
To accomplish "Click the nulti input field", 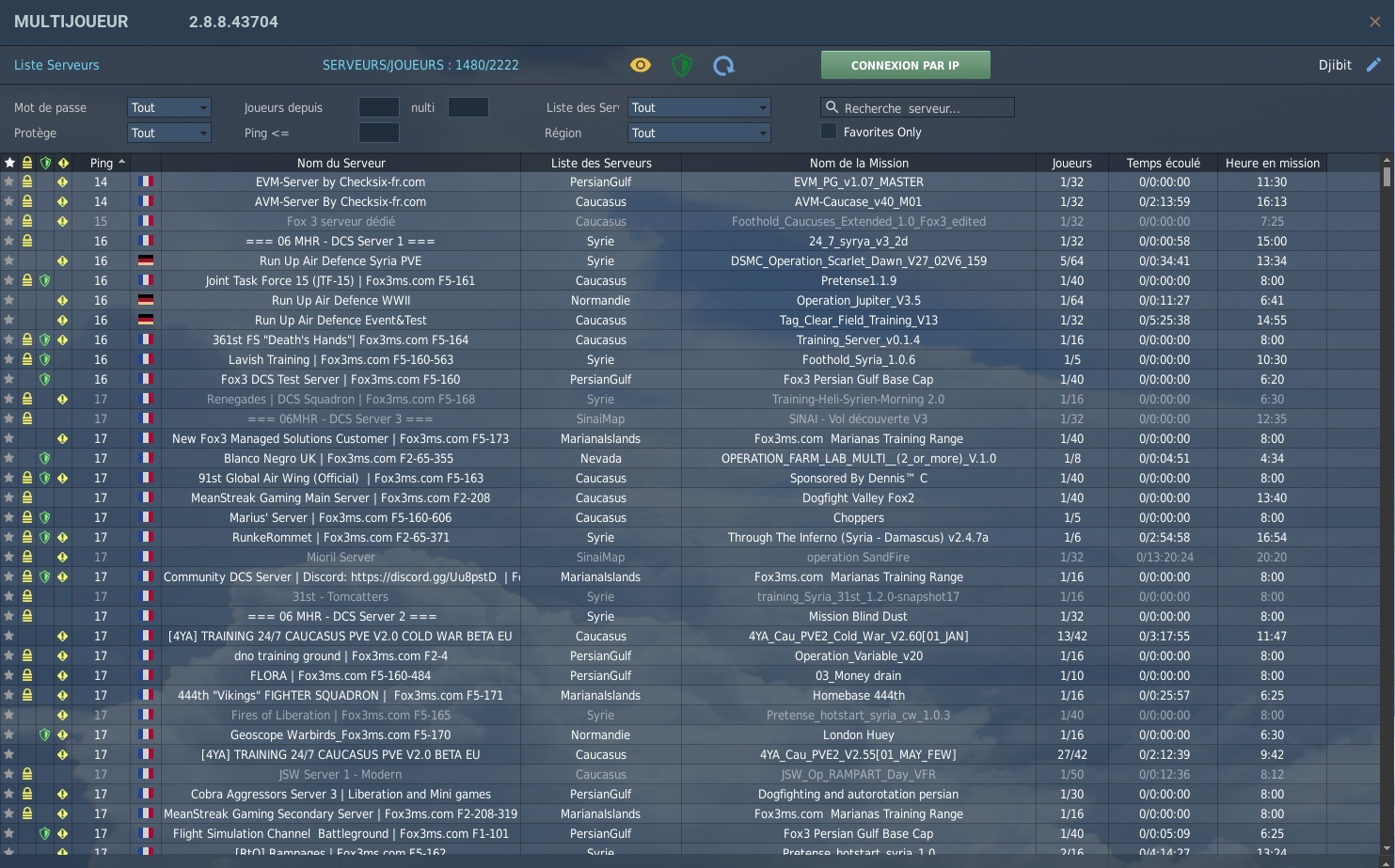I will coord(468,107).
